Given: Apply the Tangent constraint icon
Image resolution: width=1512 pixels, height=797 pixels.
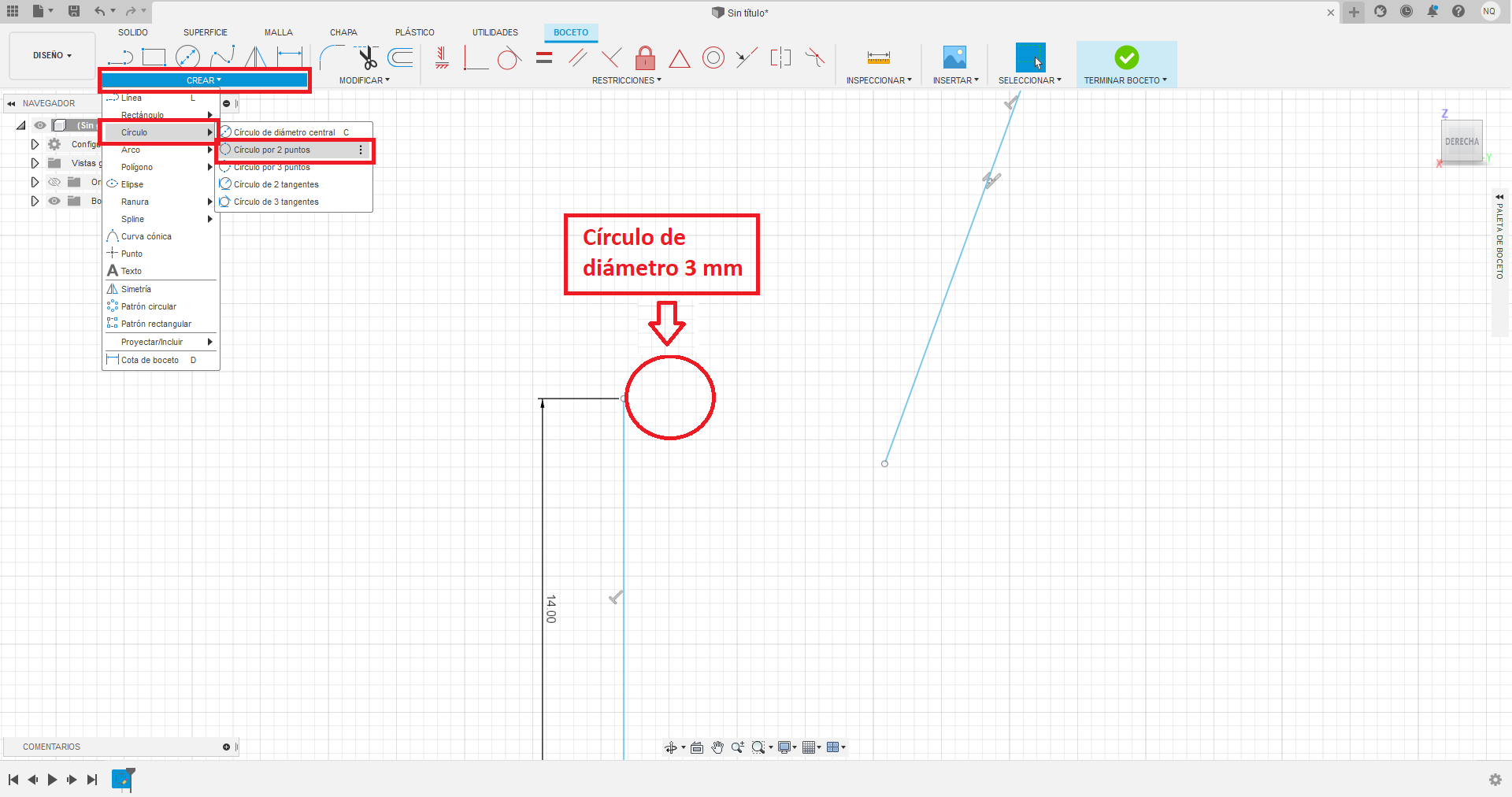Looking at the screenshot, I should coord(510,57).
